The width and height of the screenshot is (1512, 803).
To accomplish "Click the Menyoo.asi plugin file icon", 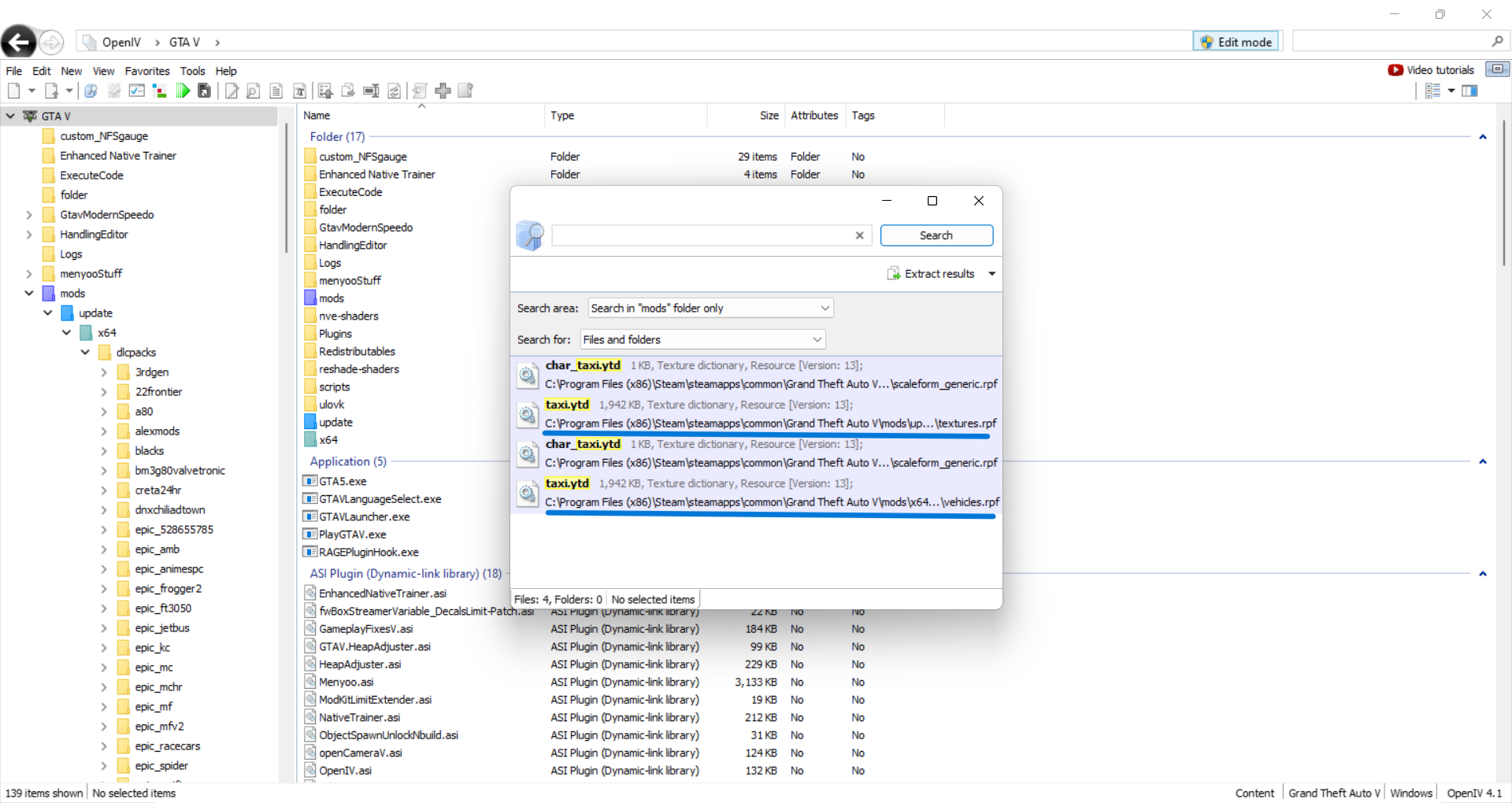I will [310, 682].
